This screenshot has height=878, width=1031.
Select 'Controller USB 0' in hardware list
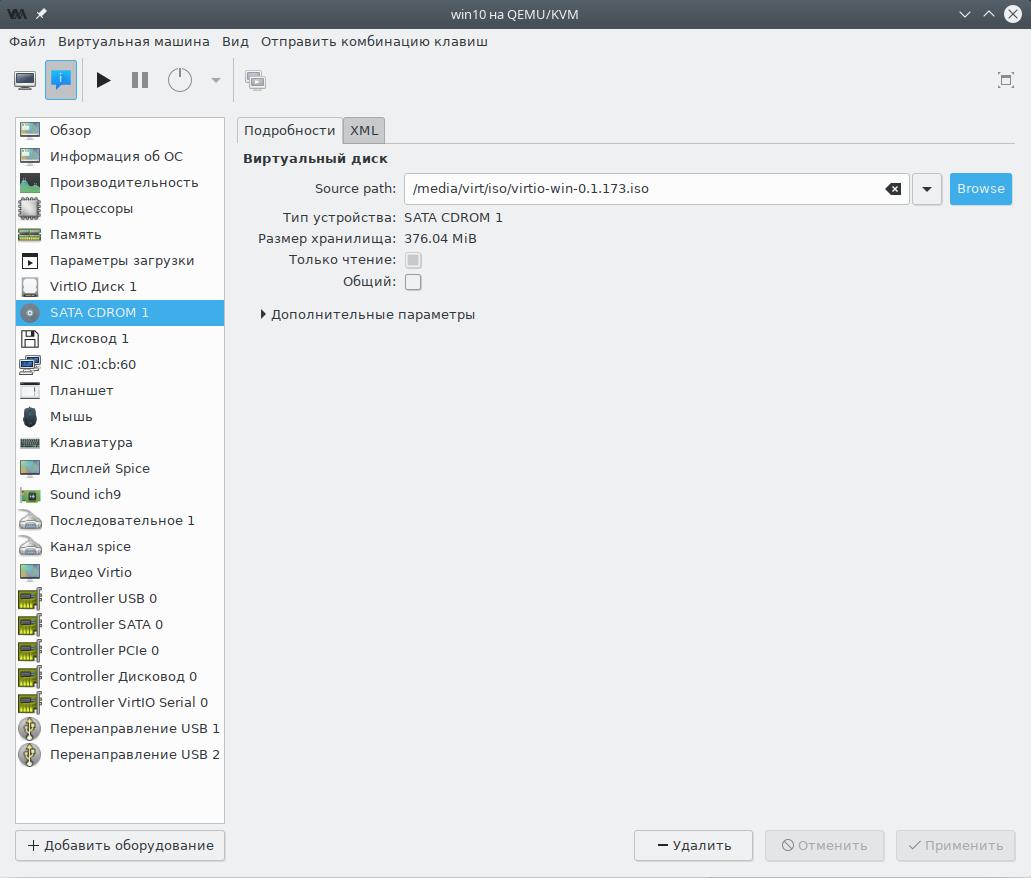pos(103,598)
